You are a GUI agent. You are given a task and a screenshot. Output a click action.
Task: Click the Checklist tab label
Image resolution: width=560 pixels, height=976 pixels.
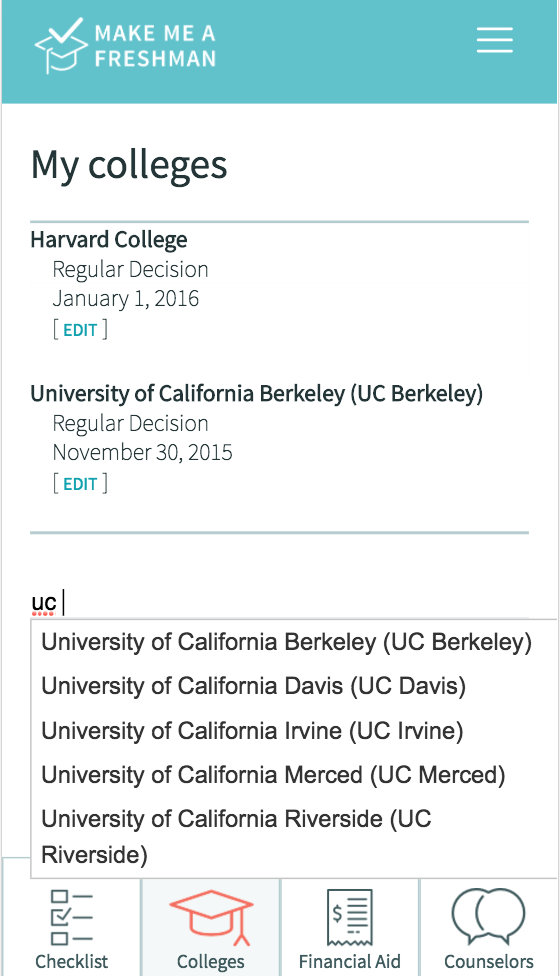[72, 961]
